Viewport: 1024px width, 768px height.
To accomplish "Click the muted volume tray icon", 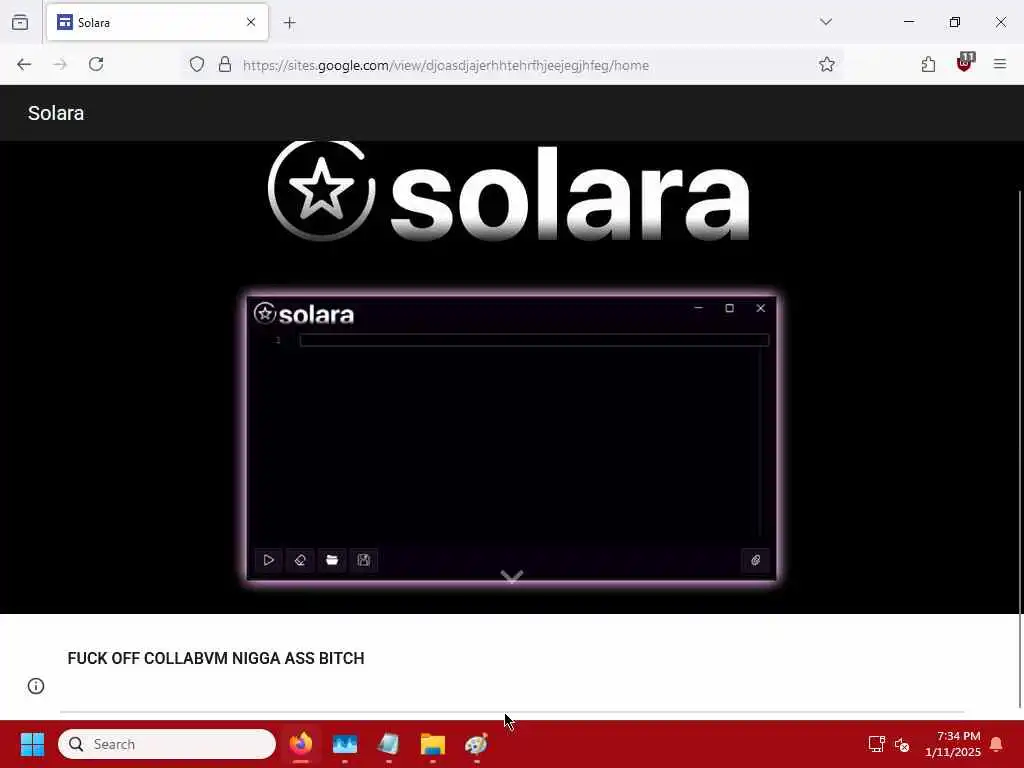I will [x=902, y=744].
